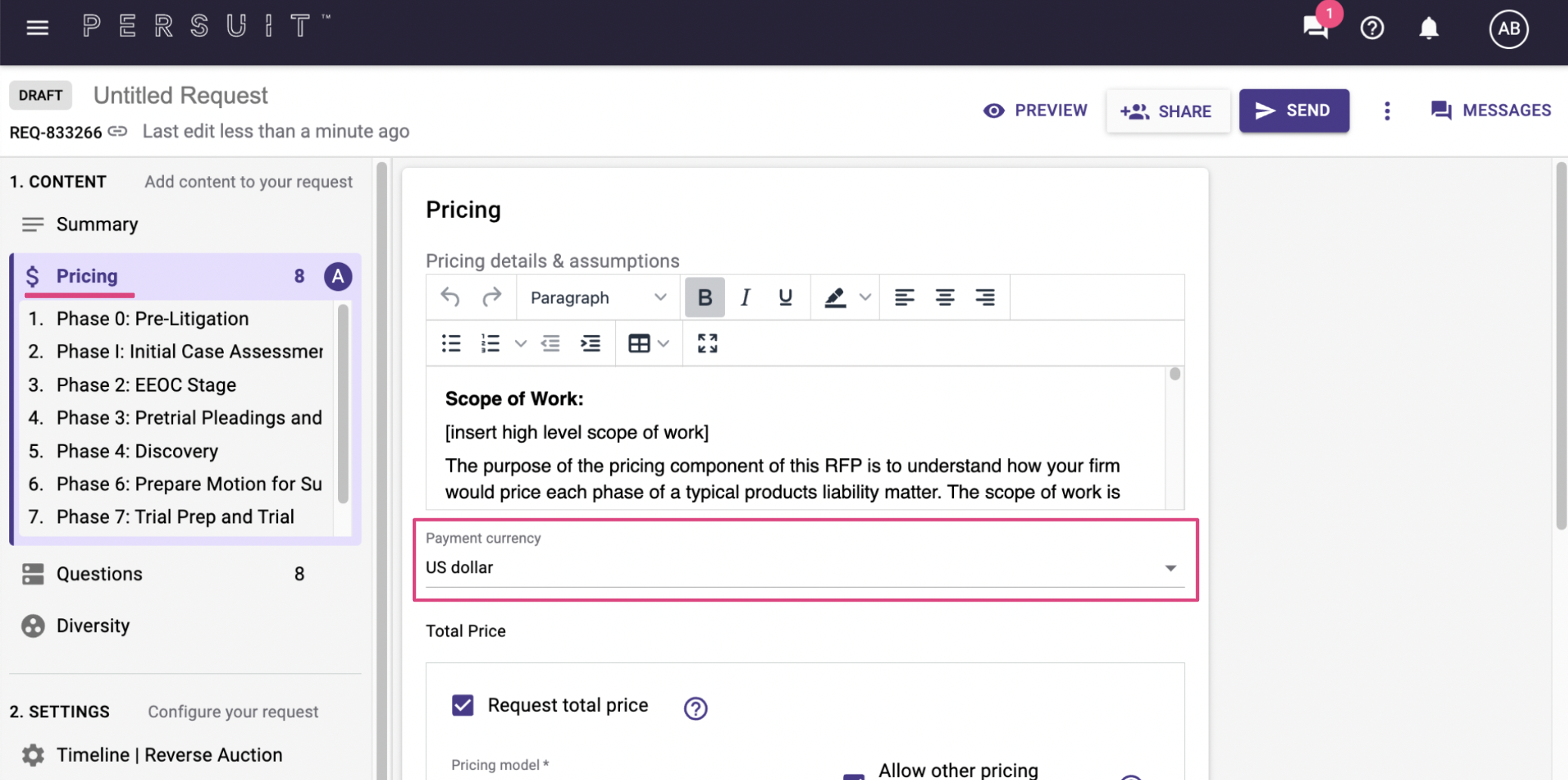Open help for Request total price

(x=696, y=708)
